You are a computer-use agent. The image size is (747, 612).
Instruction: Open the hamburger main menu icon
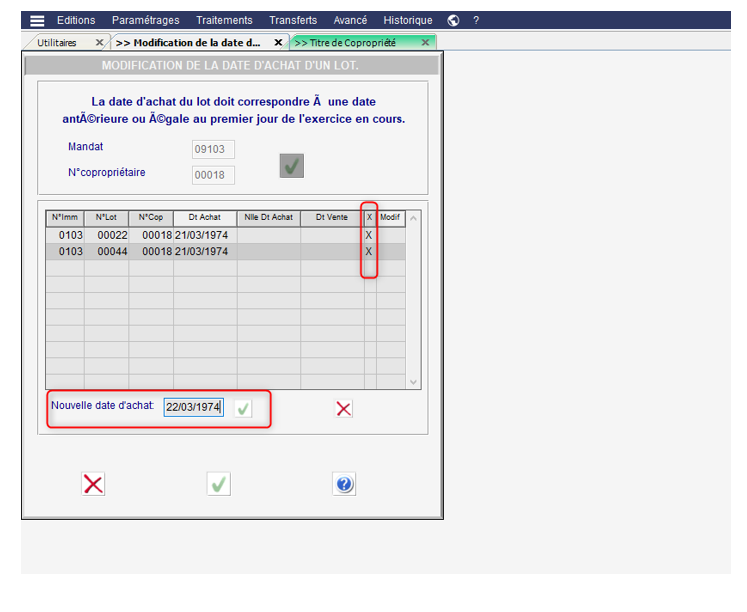pos(37,20)
